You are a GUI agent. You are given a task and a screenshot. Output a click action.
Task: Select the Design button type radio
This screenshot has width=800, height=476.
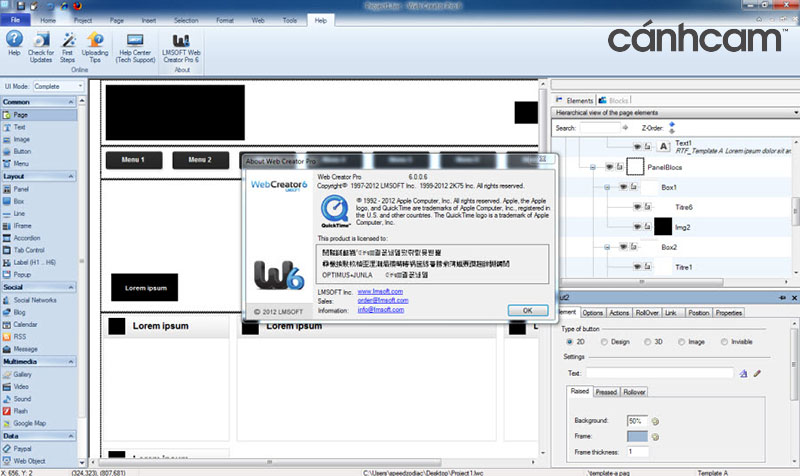click(604, 342)
